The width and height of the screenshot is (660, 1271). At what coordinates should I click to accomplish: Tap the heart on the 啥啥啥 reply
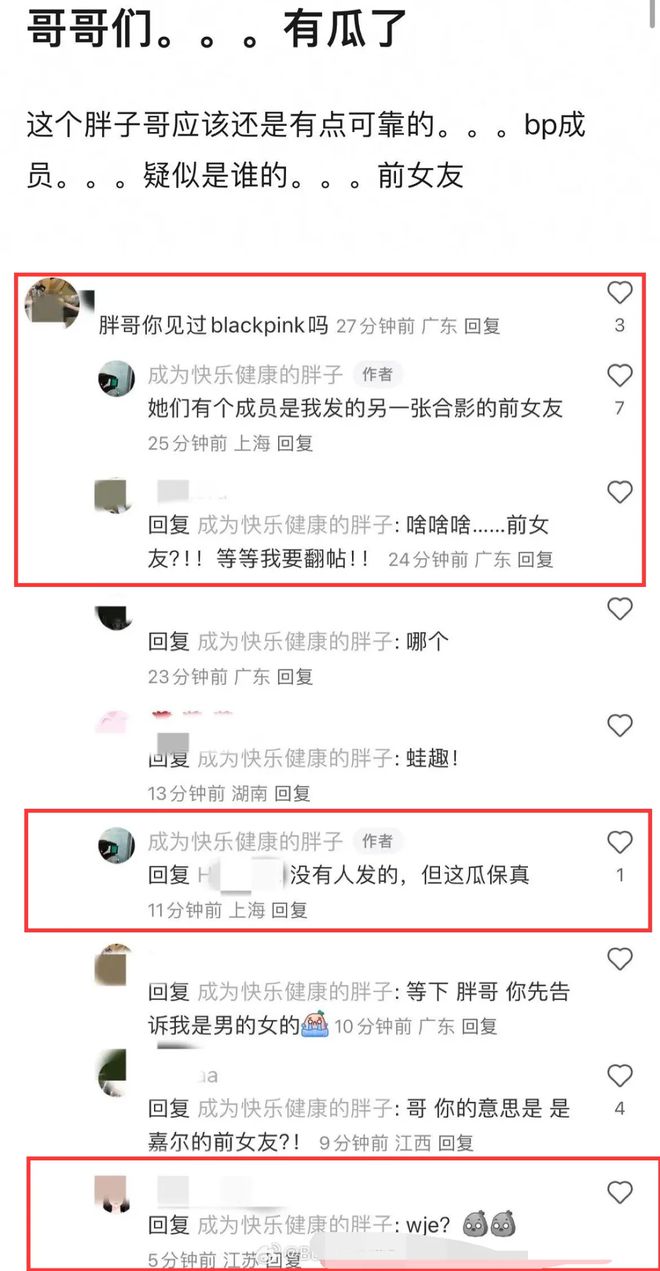(620, 492)
